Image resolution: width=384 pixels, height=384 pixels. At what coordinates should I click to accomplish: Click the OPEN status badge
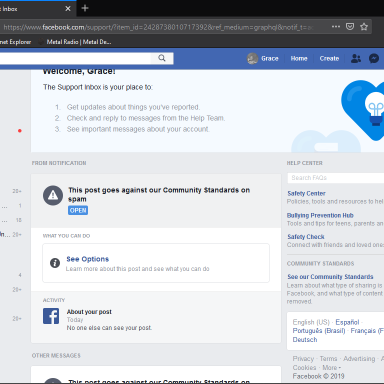tap(78, 210)
